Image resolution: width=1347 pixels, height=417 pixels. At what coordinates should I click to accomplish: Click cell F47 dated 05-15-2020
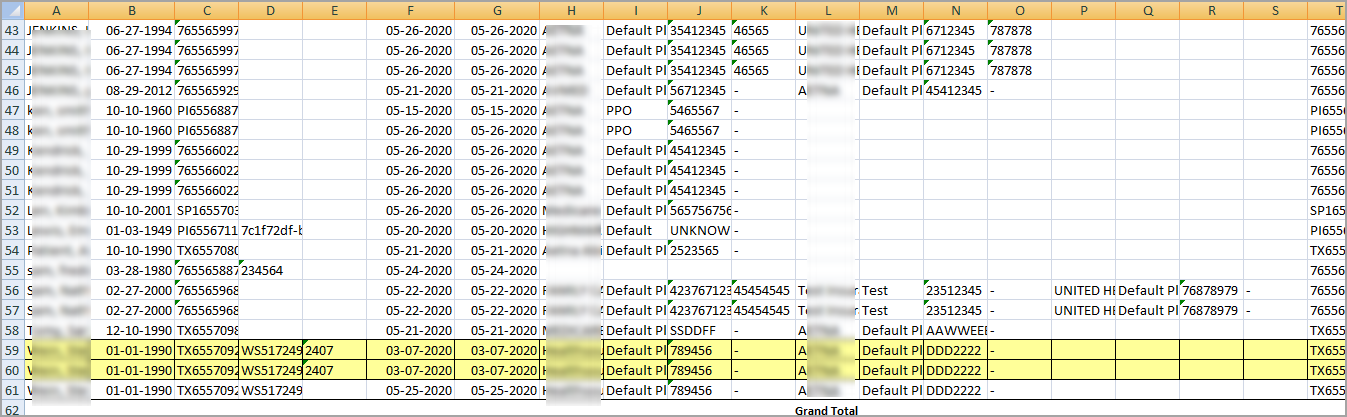(x=411, y=110)
